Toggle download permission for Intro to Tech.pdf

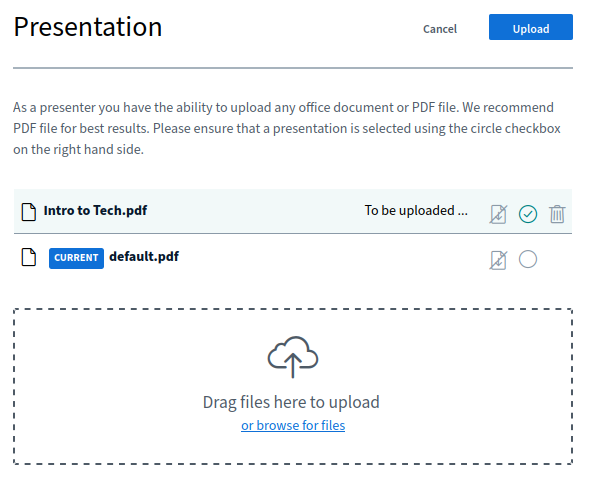coord(498,214)
